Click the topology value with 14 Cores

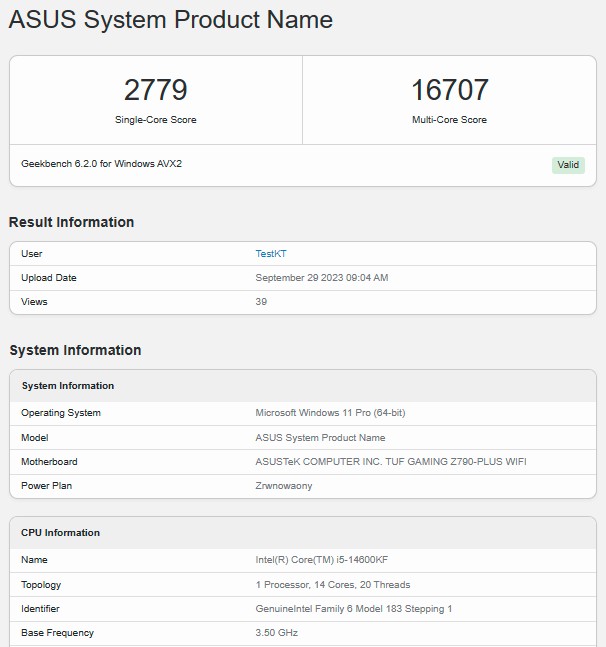click(x=332, y=585)
